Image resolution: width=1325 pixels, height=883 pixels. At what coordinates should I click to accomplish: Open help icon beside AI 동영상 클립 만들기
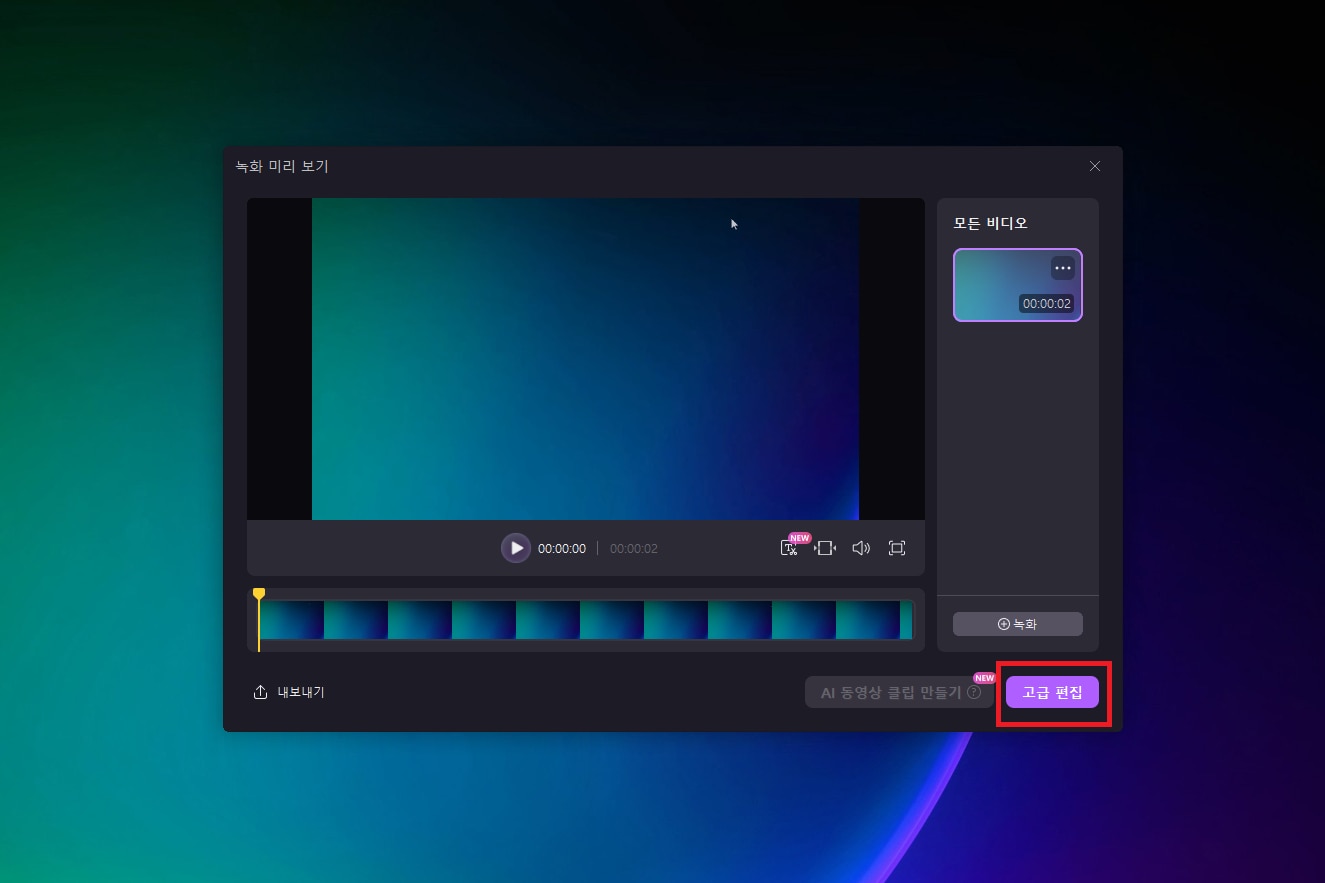point(974,692)
